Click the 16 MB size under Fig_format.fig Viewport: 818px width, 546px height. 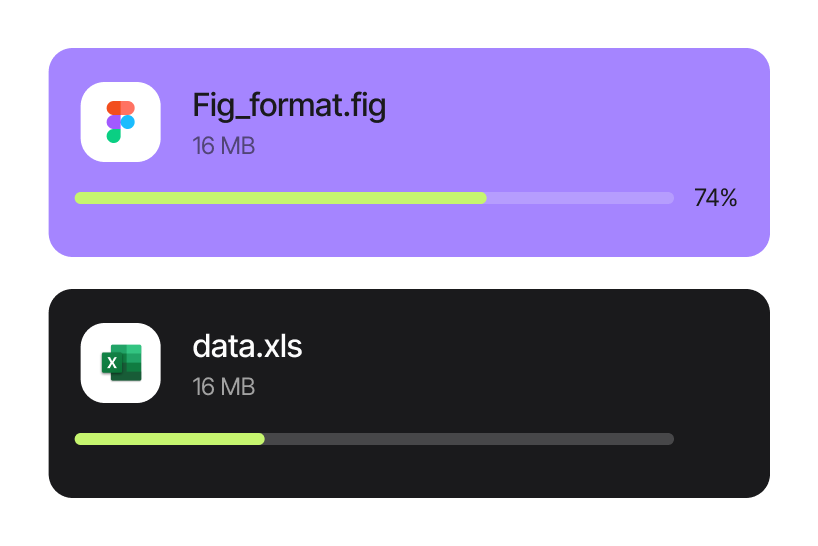click(223, 146)
